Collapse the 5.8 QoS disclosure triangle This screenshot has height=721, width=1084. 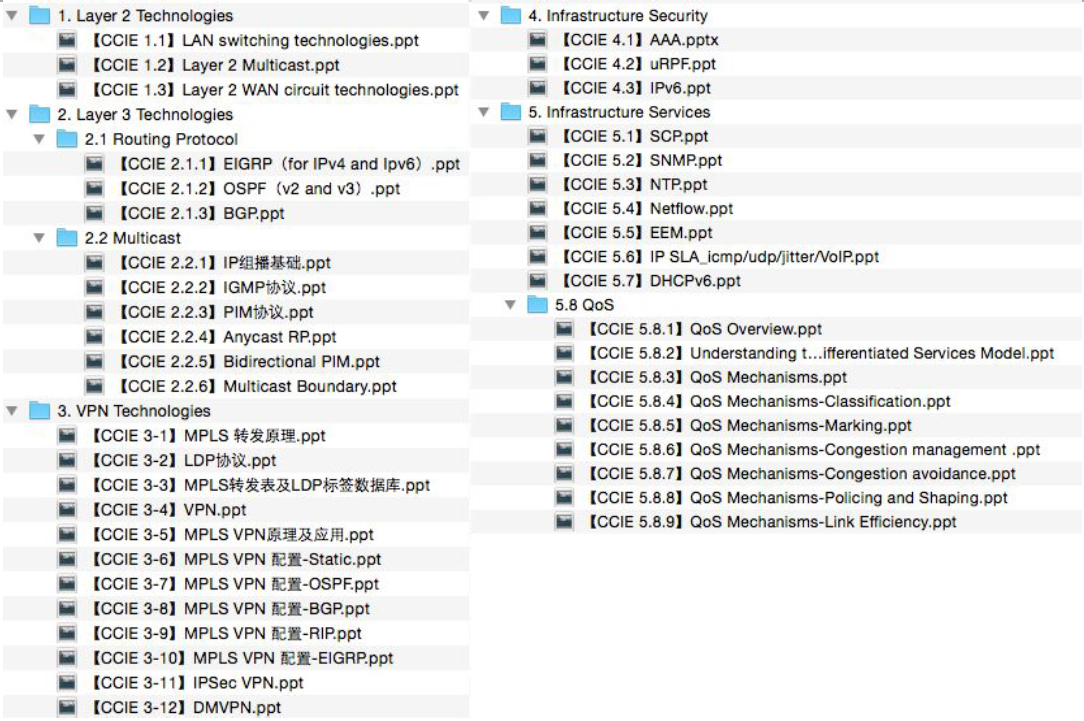(x=510, y=304)
